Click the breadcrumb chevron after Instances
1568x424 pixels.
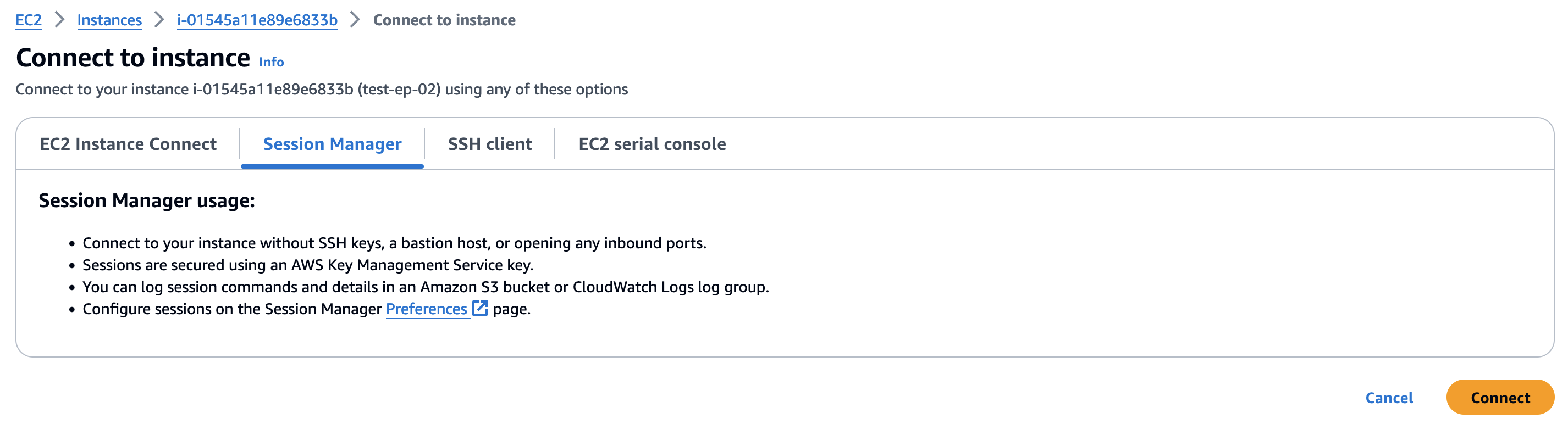click(159, 20)
